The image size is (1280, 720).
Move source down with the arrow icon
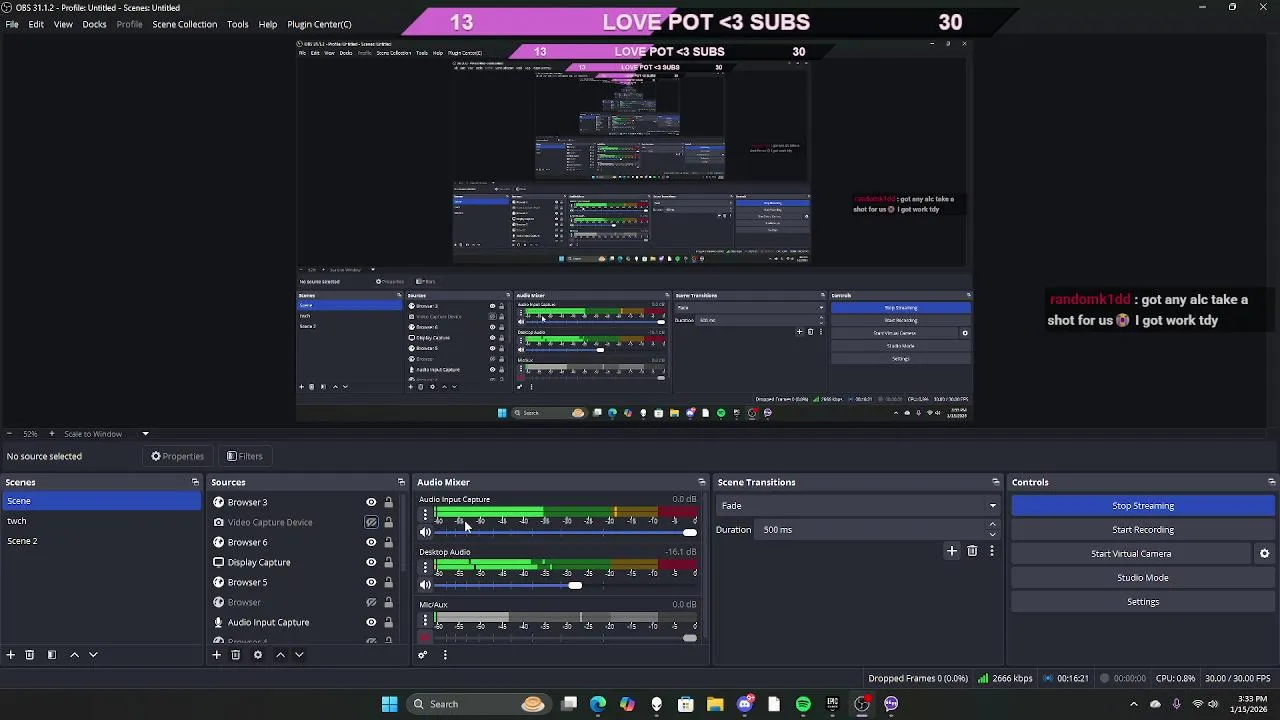(299, 655)
